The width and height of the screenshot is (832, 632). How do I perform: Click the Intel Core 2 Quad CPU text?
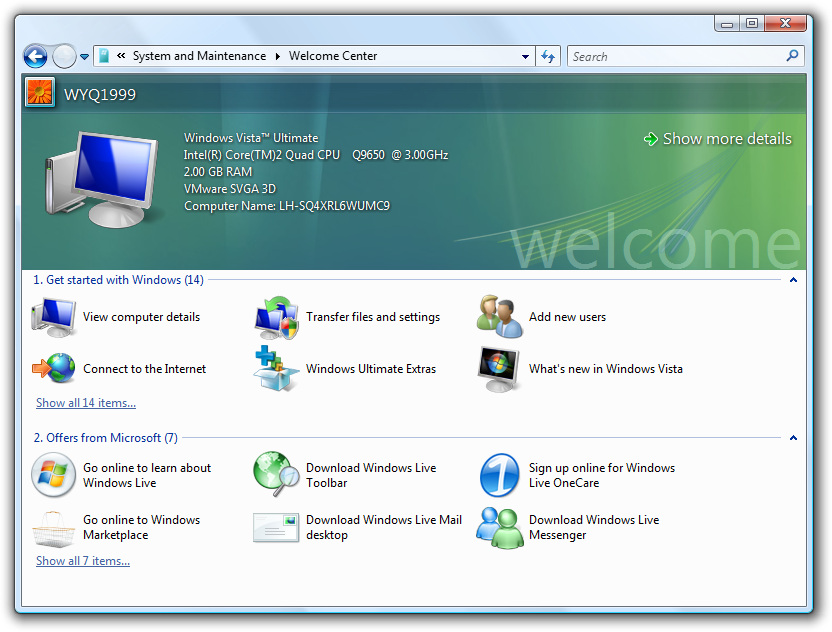pyautogui.click(x=316, y=155)
